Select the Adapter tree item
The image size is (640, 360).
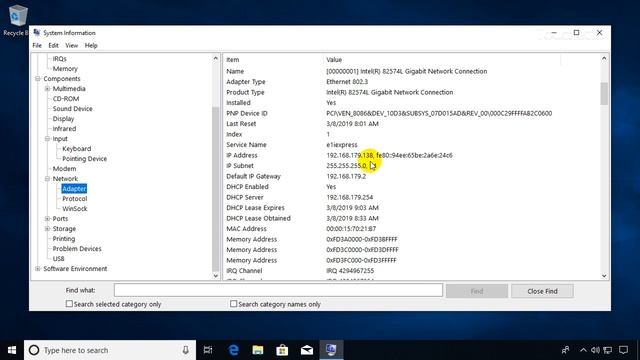pos(74,189)
